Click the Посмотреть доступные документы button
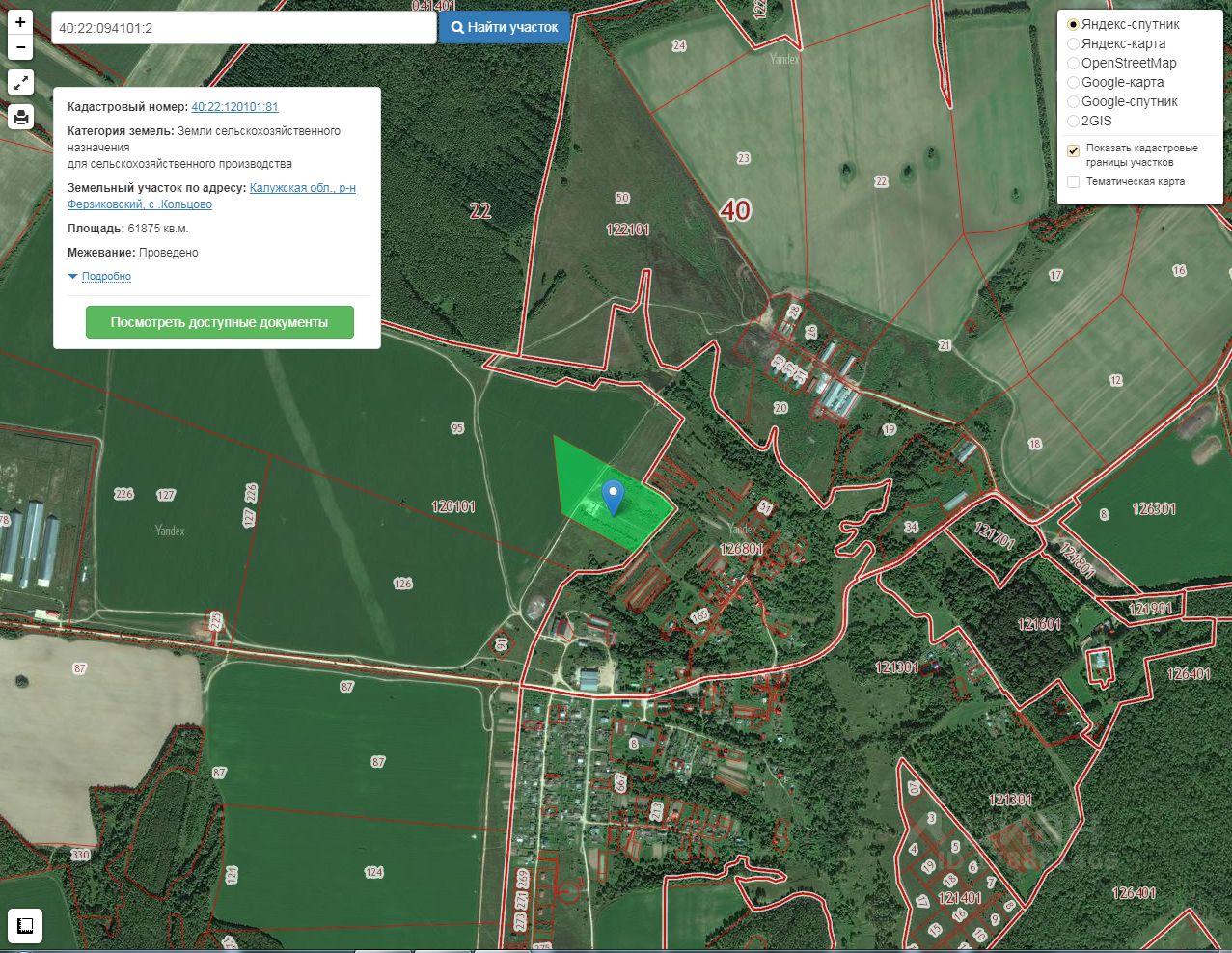 point(220,322)
